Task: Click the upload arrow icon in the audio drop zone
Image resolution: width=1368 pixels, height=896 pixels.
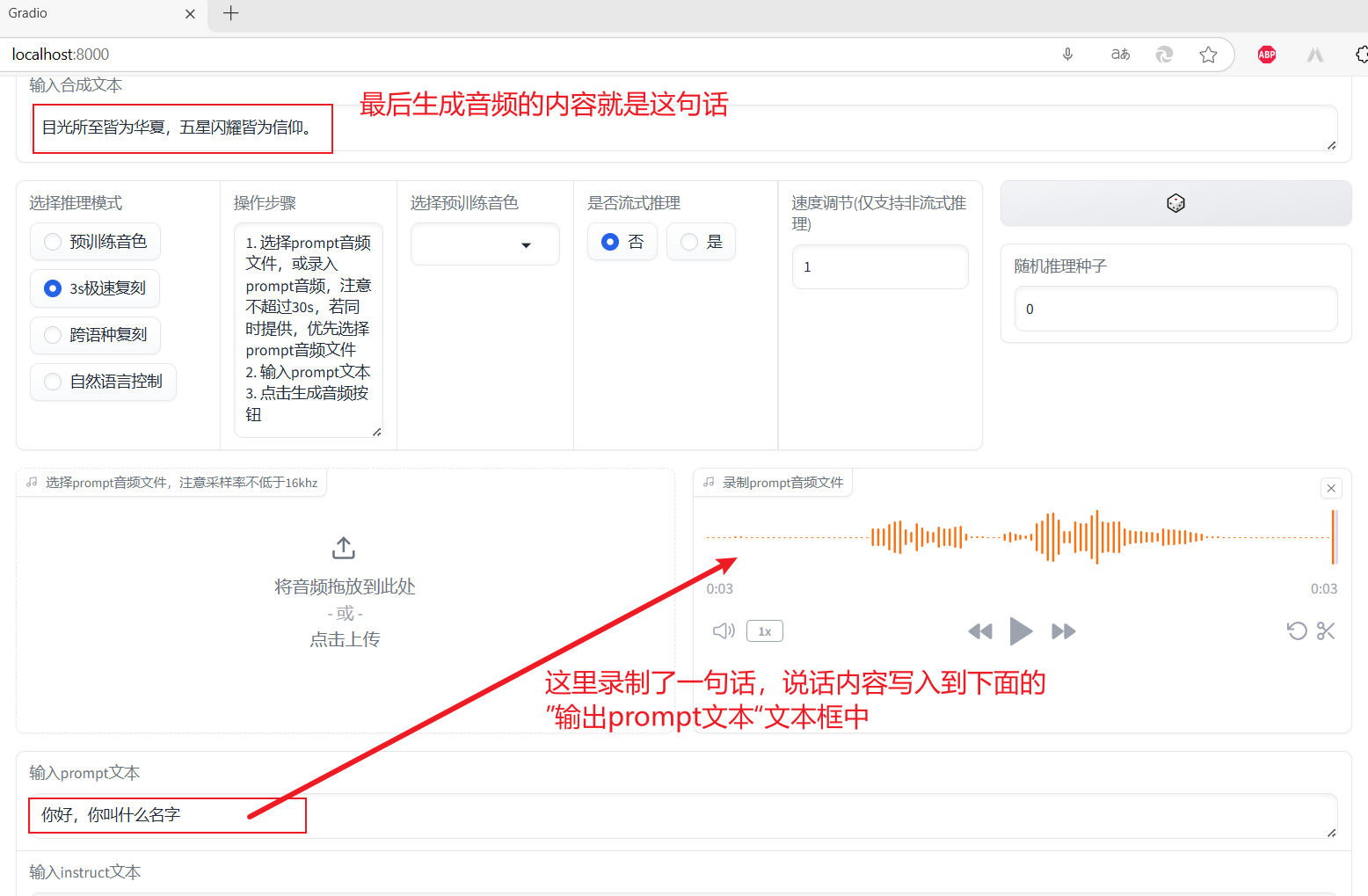Action: pos(344,548)
